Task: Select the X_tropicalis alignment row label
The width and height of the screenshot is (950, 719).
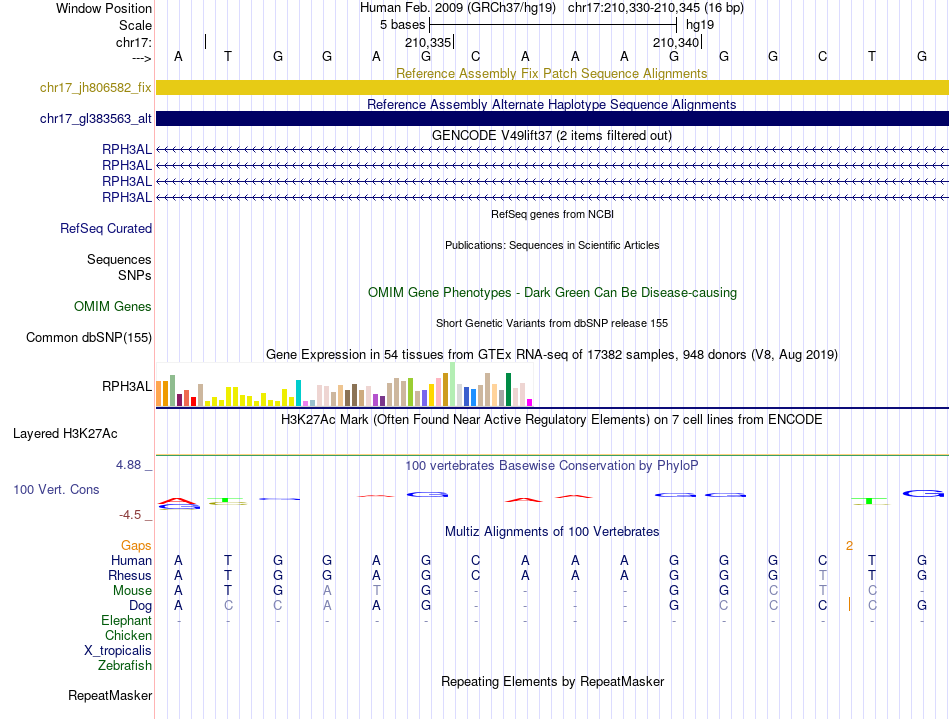Action: tap(118, 651)
